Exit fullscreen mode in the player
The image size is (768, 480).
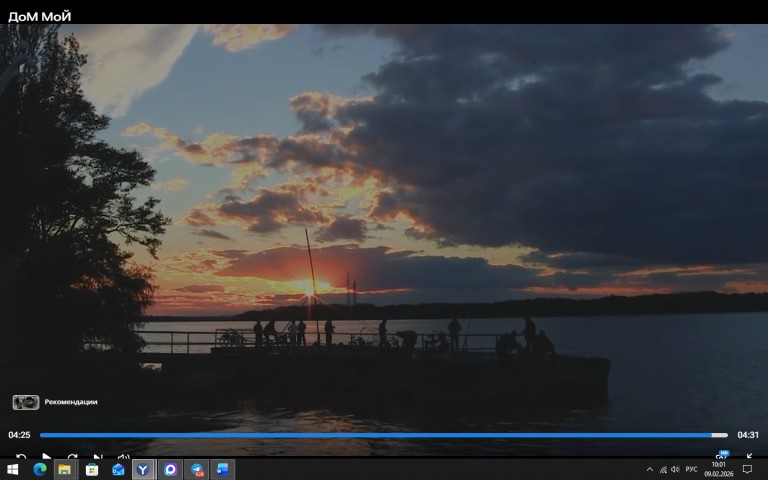tap(749, 456)
